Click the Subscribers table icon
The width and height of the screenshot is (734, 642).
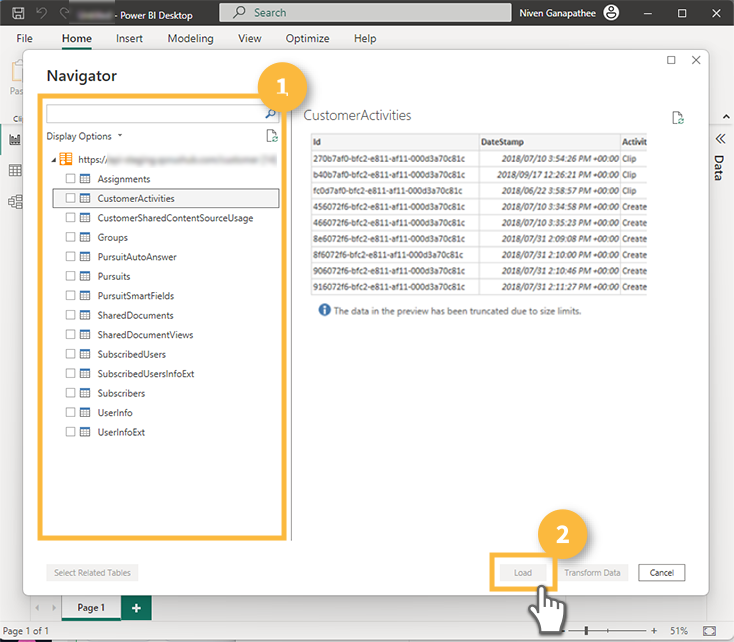pos(85,393)
